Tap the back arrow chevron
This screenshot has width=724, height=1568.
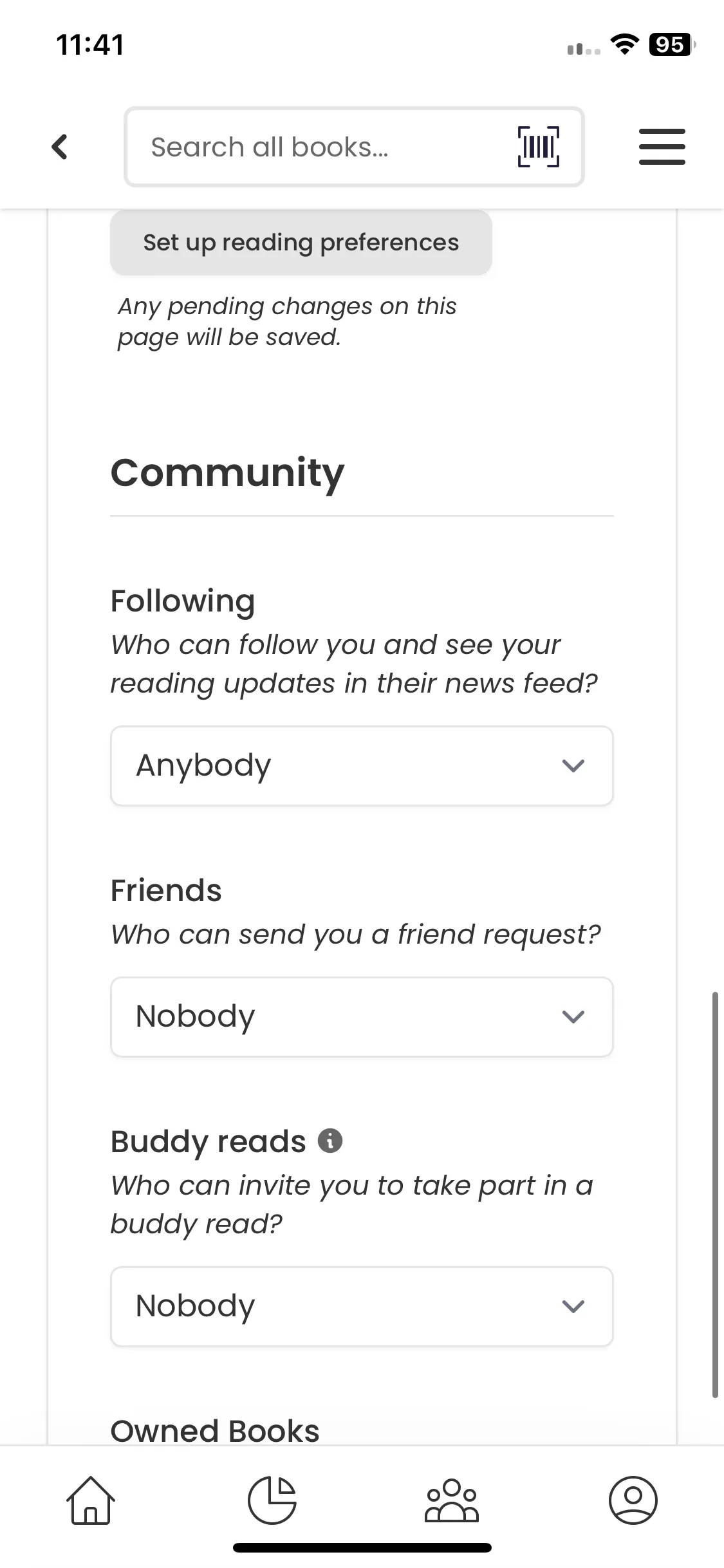click(x=59, y=147)
